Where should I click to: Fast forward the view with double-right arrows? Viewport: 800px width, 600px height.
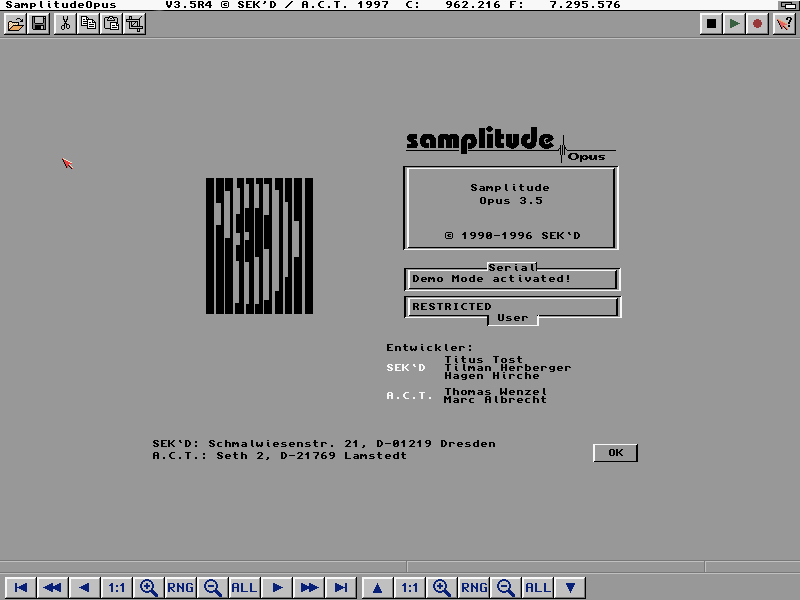(309, 587)
